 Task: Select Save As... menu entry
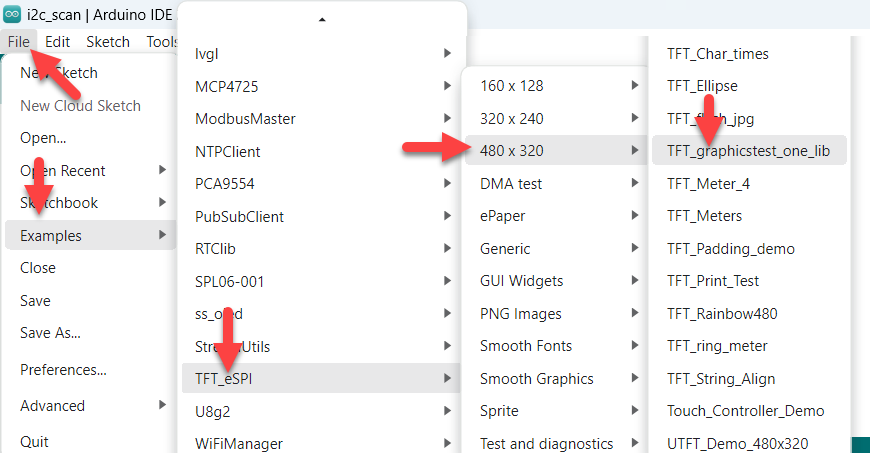coord(50,333)
